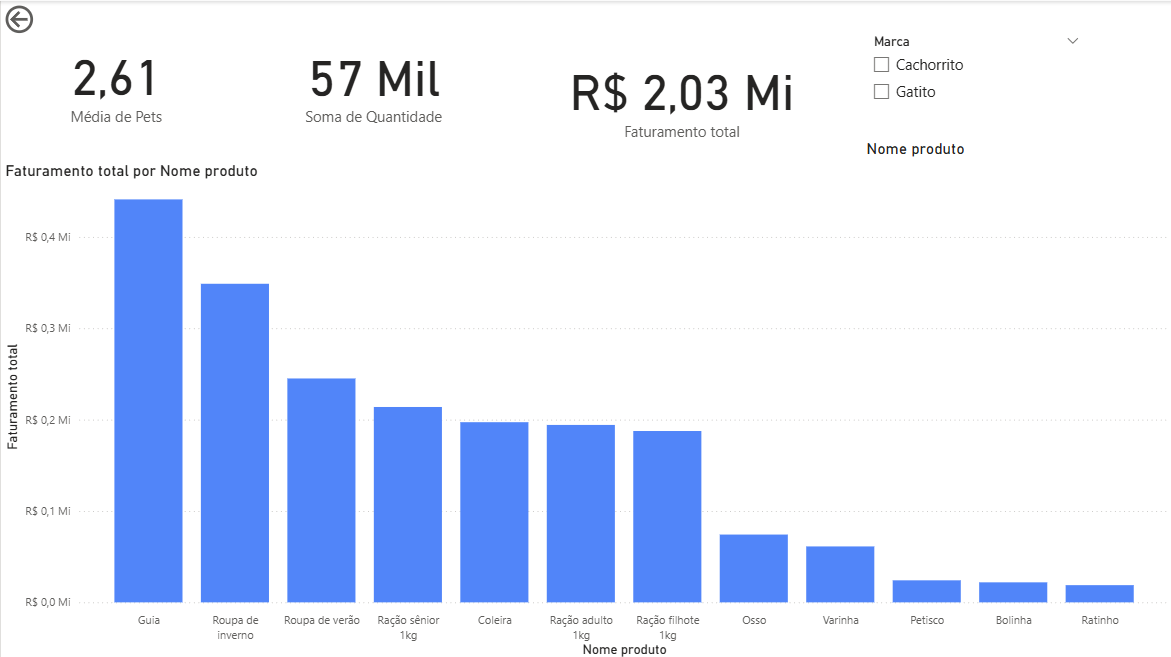Click the chart title Faturamento total por Nome produto

pyautogui.click(x=131, y=171)
